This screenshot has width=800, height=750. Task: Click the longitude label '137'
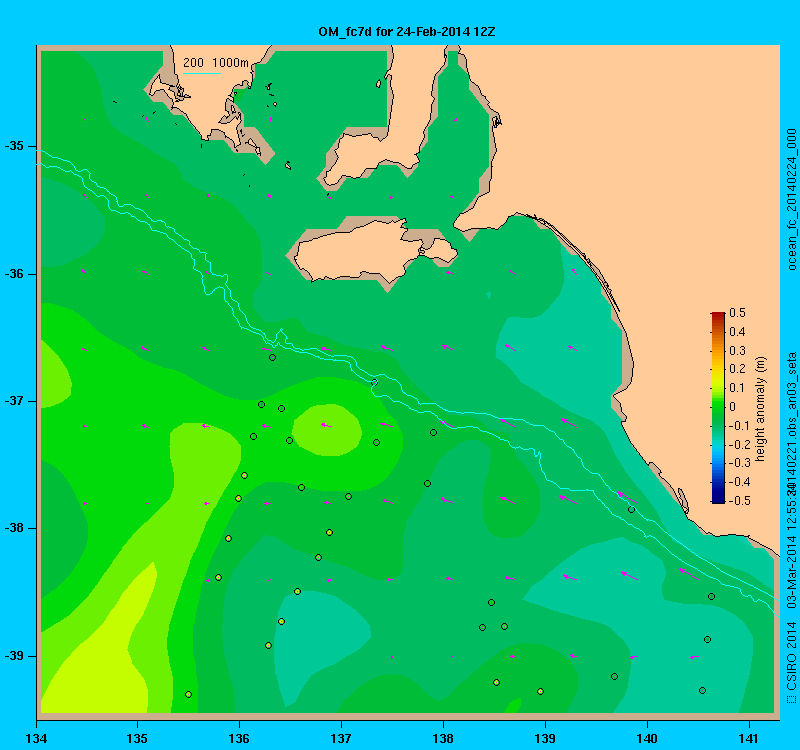pos(341,738)
